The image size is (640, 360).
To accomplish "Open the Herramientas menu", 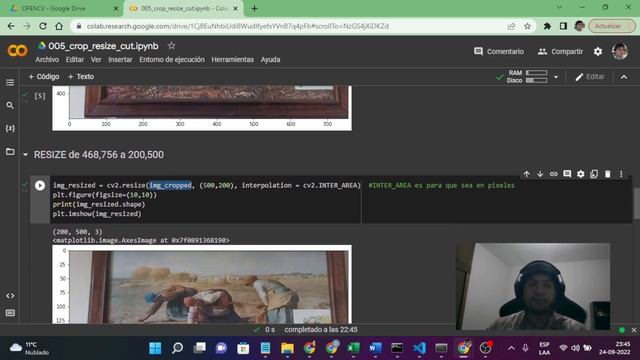I will point(232,60).
